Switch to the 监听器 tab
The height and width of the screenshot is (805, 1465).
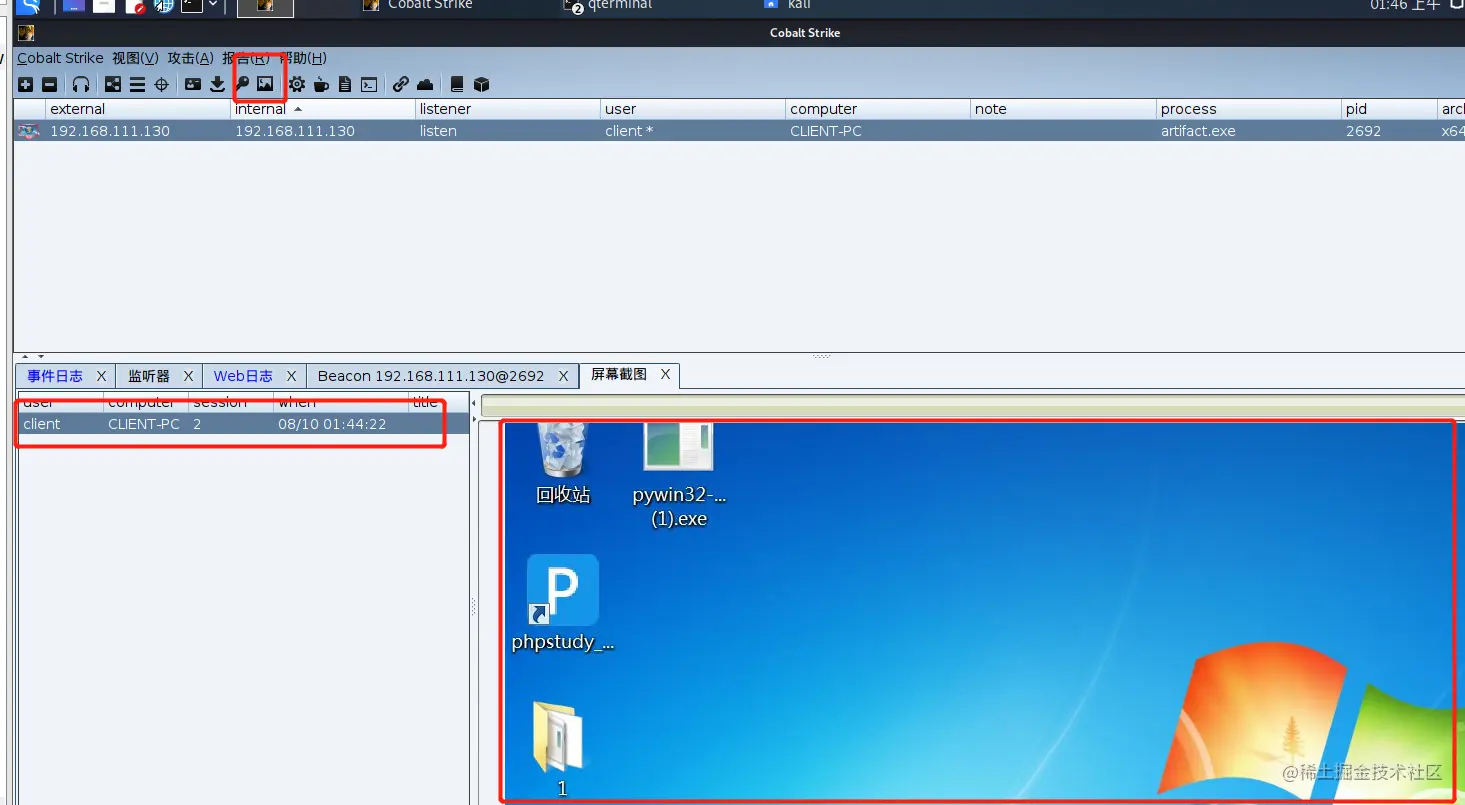click(x=149, y=376)
